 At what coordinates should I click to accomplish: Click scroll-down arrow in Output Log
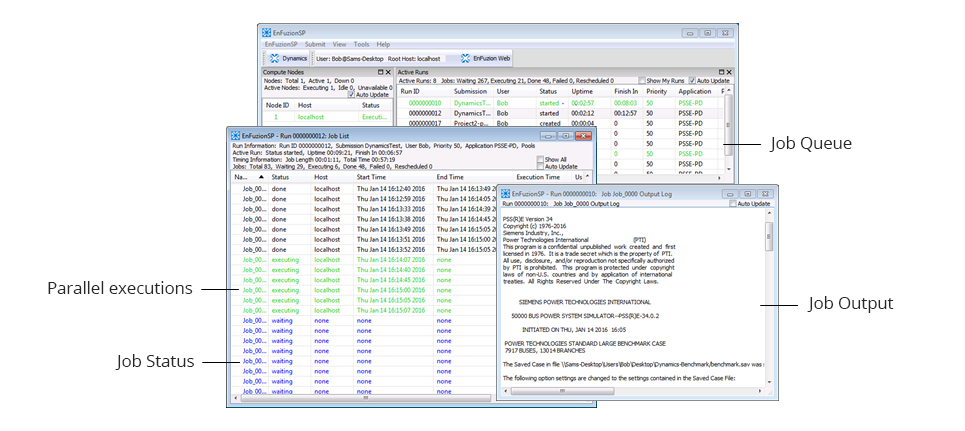(769, 382)
